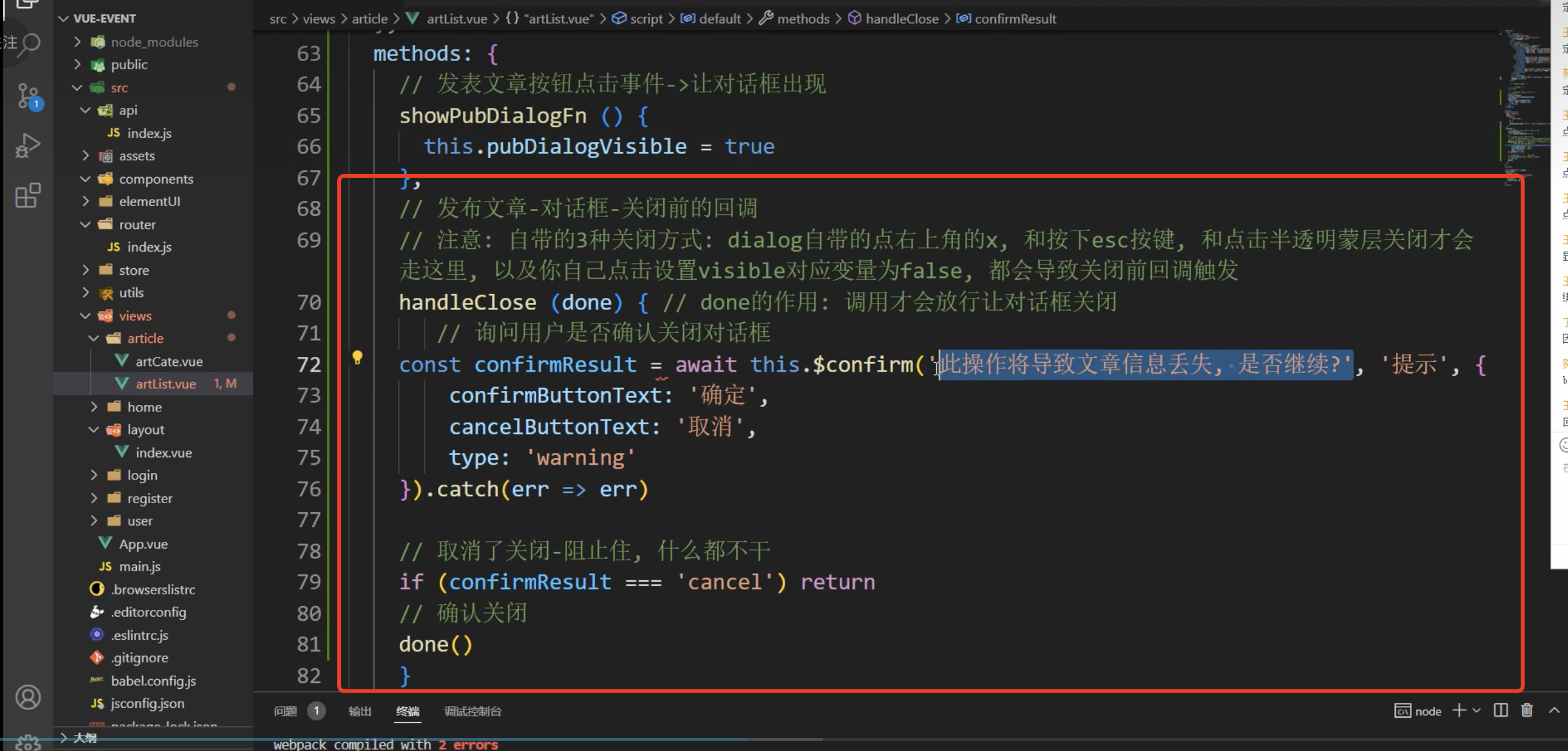Kill terminal with trash icon

coord(1527,711)
